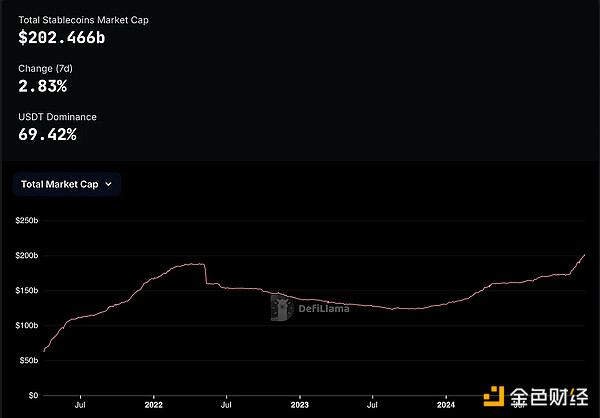Click the $250b y-axis label
The height and width of the screenshot is (418, 600).
coord(25,220)
